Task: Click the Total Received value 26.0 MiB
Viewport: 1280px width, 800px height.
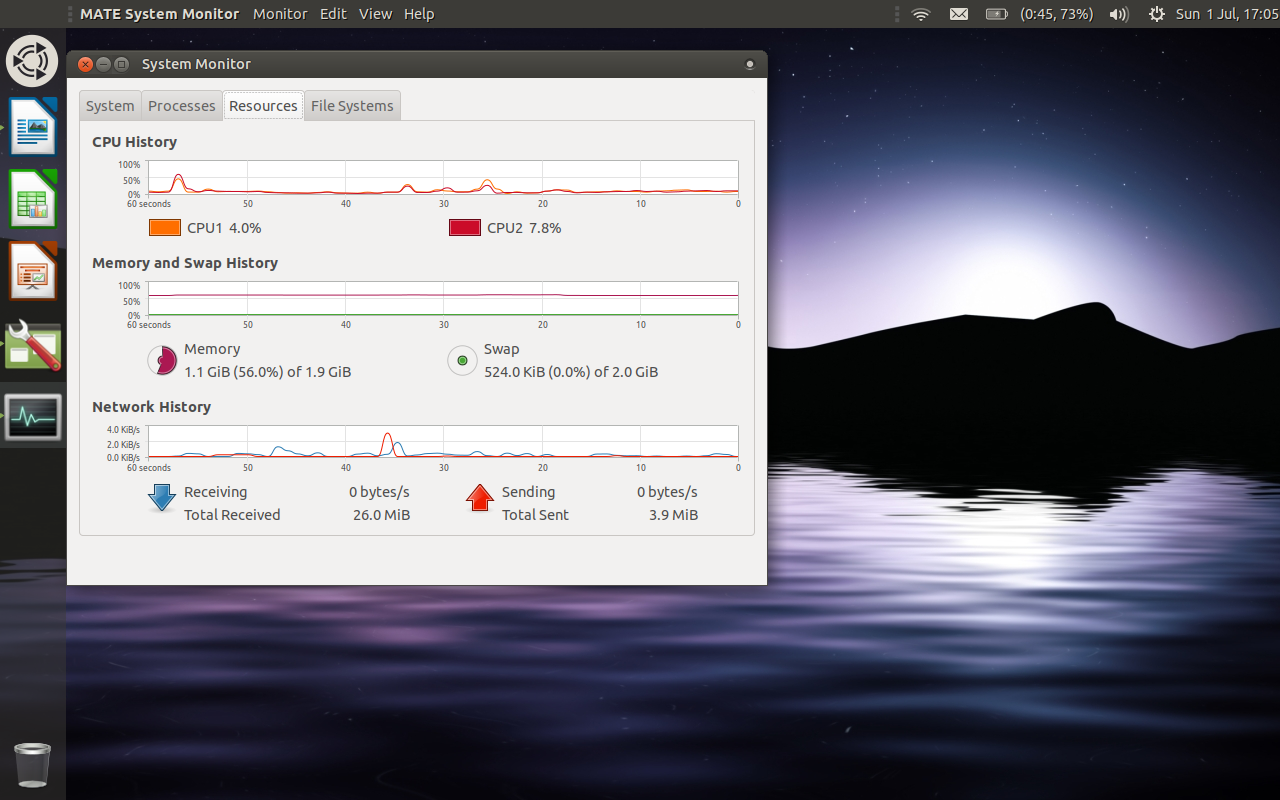Action: (x=381, y=515)
